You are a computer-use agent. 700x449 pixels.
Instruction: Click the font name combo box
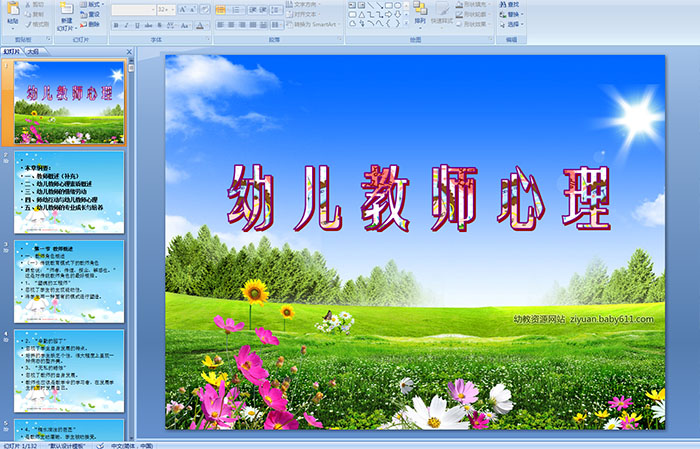click(x=133, y=10)
